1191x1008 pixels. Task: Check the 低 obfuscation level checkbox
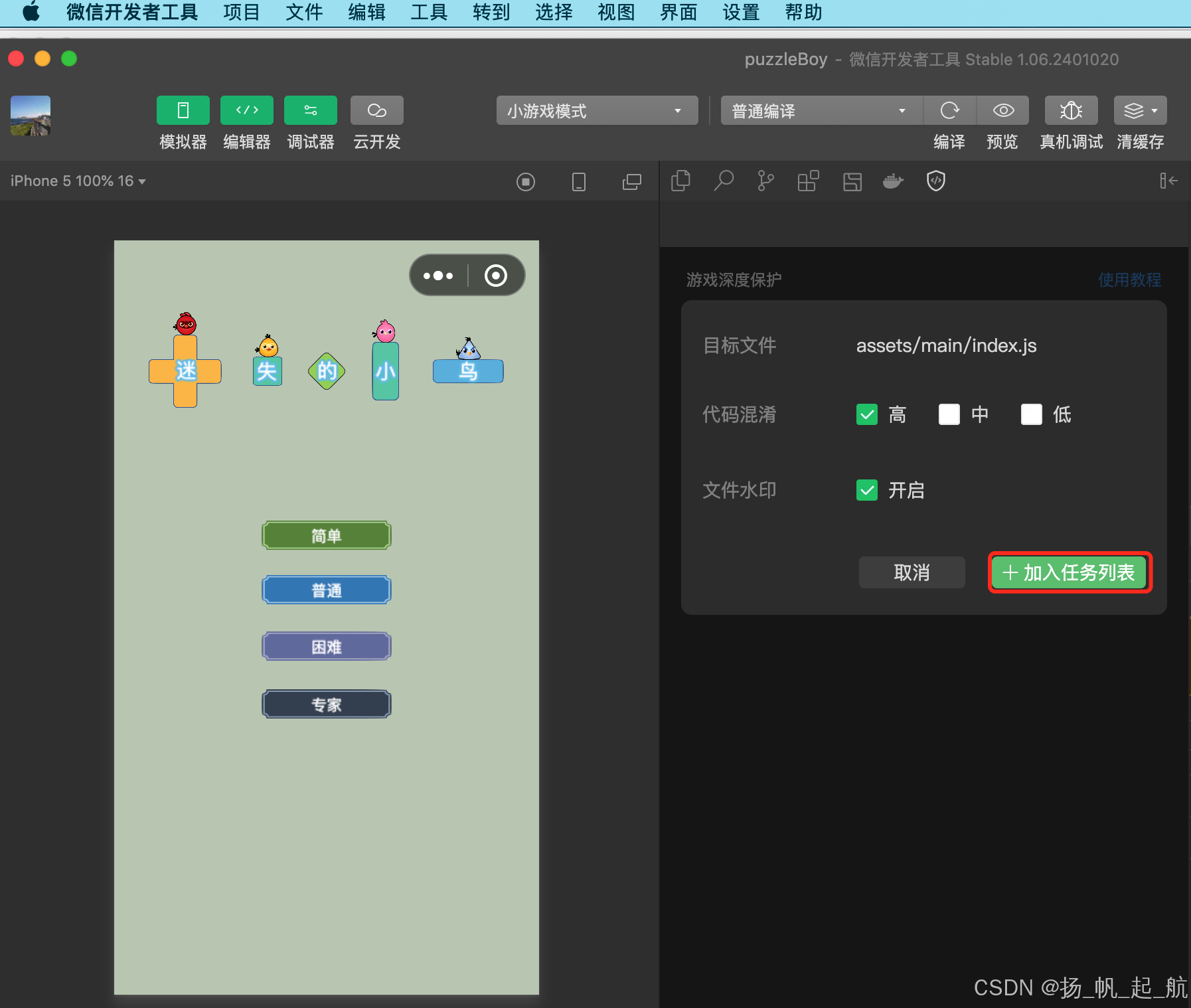1032,414
